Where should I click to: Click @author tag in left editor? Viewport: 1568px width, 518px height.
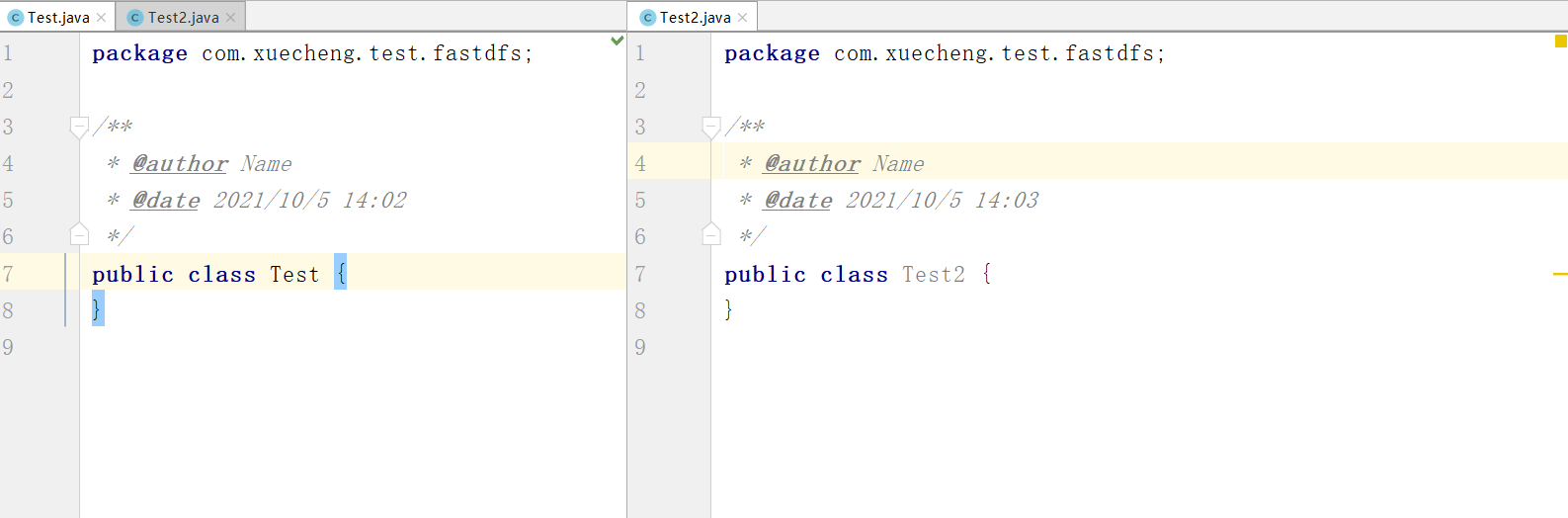click(x=180, y=163)
